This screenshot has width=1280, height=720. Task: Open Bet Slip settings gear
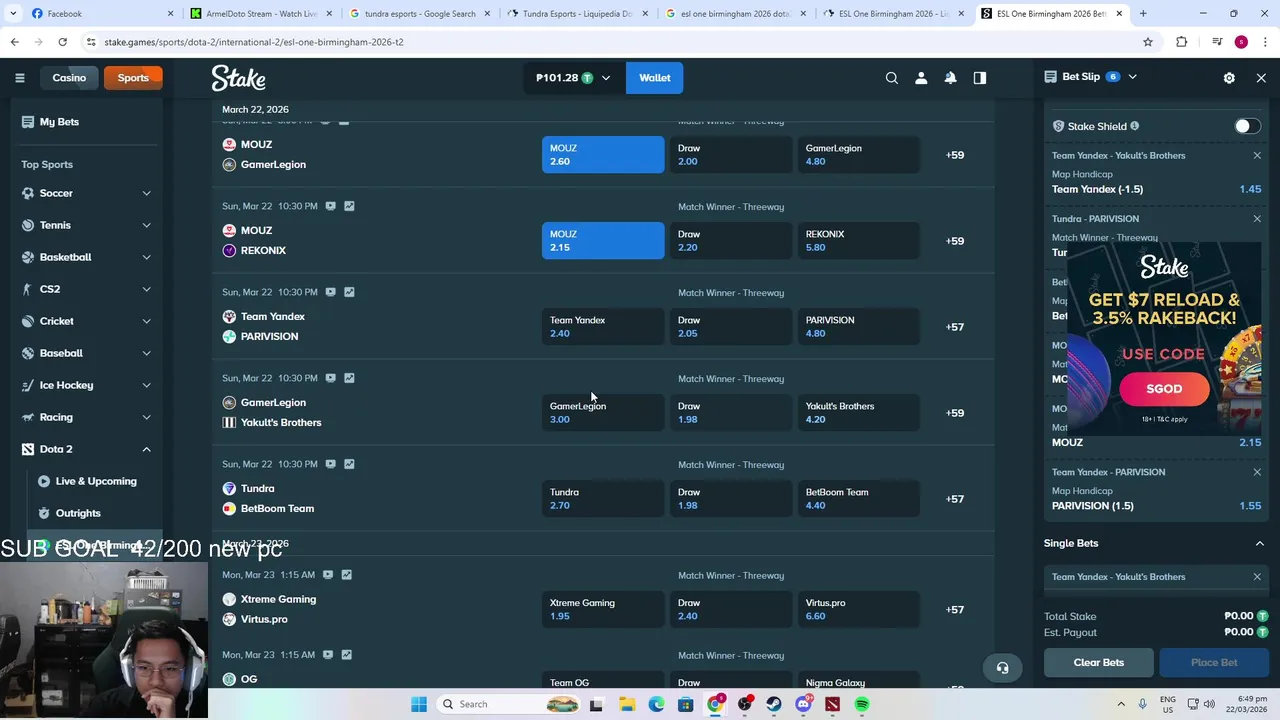pyautogui.click(x=1229, y=77)
